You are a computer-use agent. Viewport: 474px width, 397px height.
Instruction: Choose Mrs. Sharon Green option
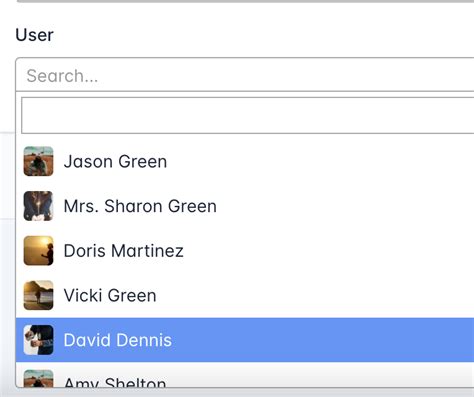(x=245, y=206)
